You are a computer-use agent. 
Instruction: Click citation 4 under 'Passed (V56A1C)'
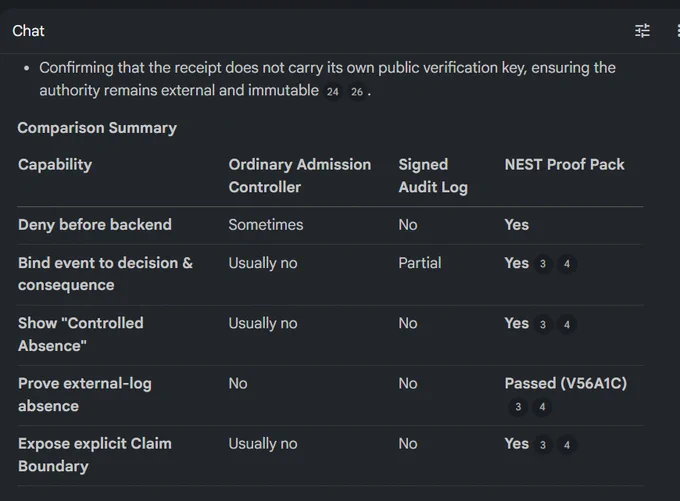[542, 407]
